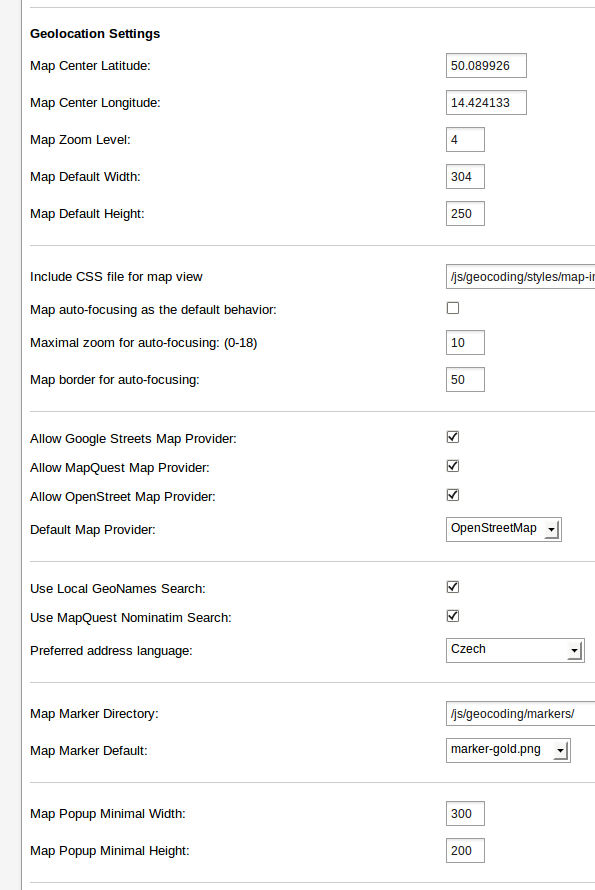Toggle Use MapQuest Nominatim Search
The width and height of the screenshot is (595, 890).
(452, 616)
